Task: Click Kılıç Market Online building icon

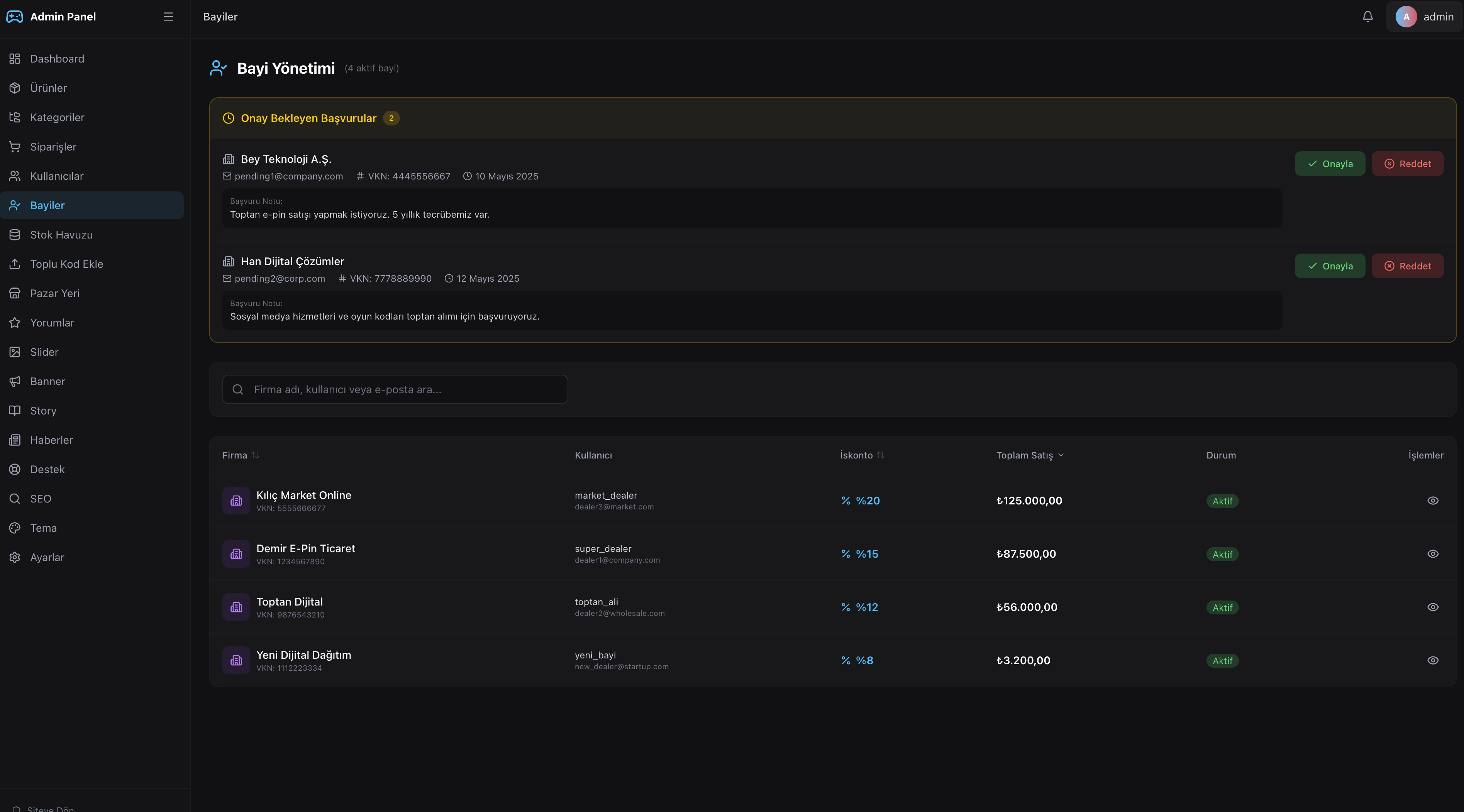Action: (x=236, y=501)
